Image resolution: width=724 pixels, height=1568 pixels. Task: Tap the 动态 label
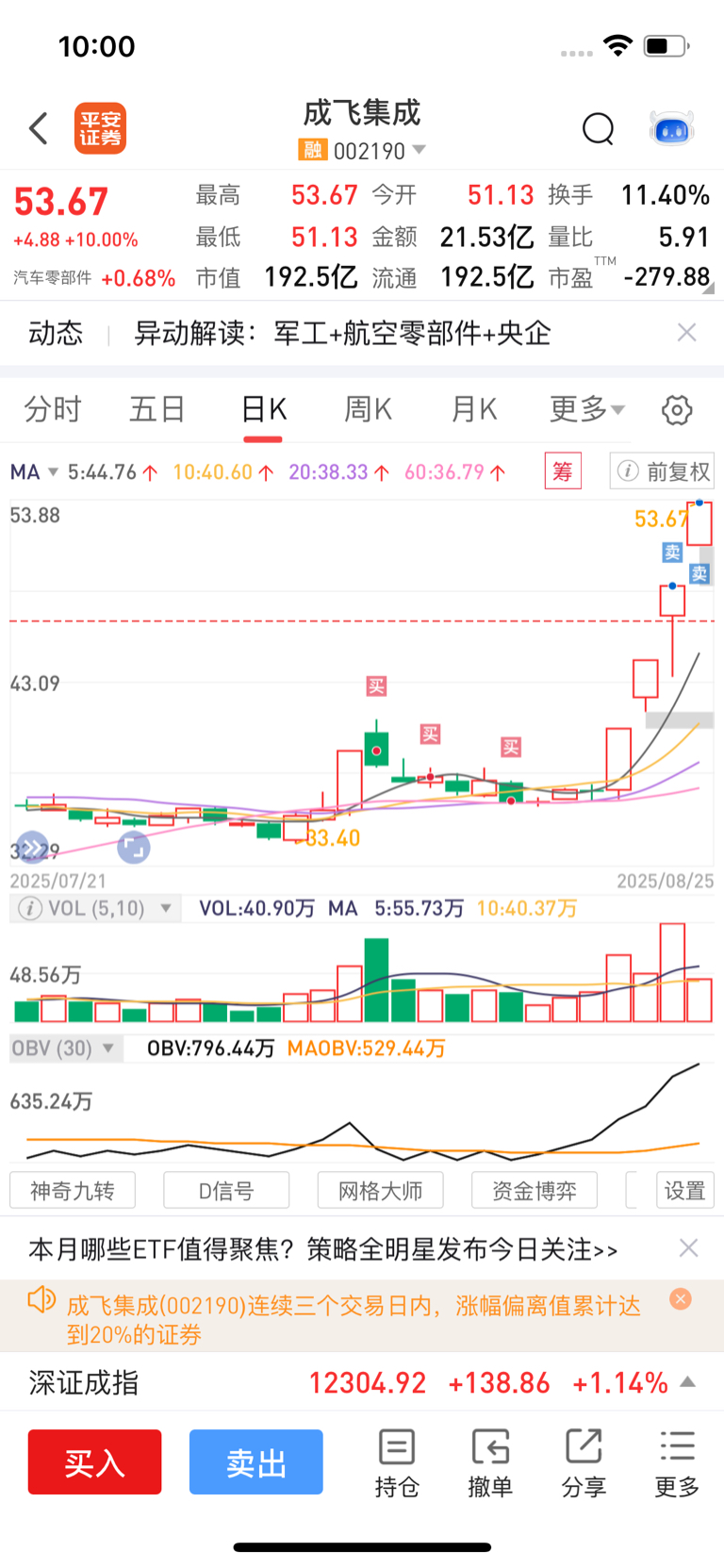pos(56,333)
